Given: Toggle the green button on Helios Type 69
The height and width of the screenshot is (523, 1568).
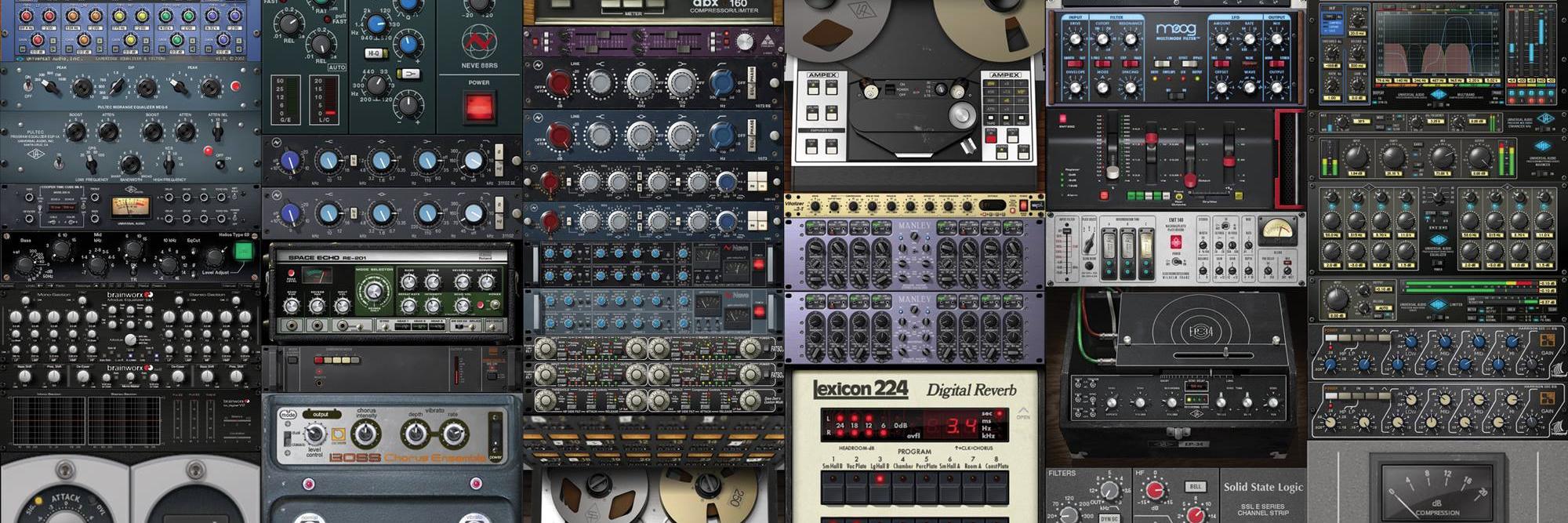Looking at the screenshot, I should point(244,252).
